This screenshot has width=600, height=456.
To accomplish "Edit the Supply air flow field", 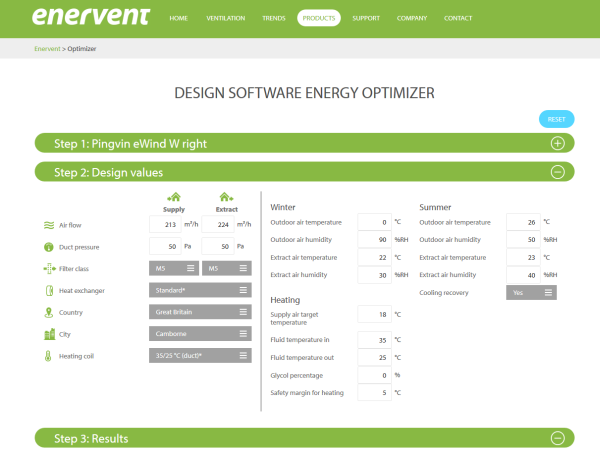I will (165, 224).
